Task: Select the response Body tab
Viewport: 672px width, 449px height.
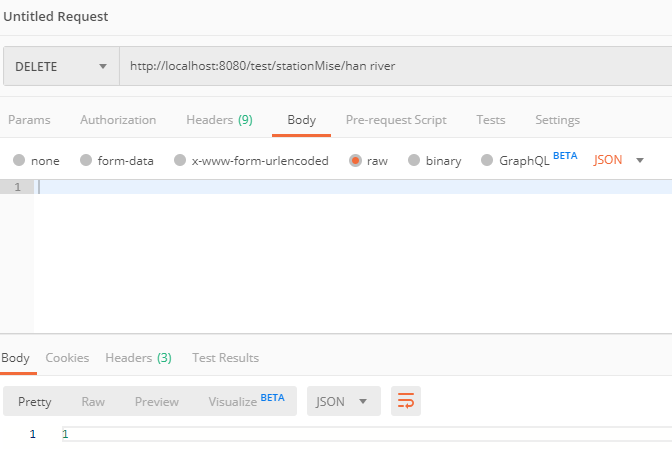Action: (x=15, y=358)
